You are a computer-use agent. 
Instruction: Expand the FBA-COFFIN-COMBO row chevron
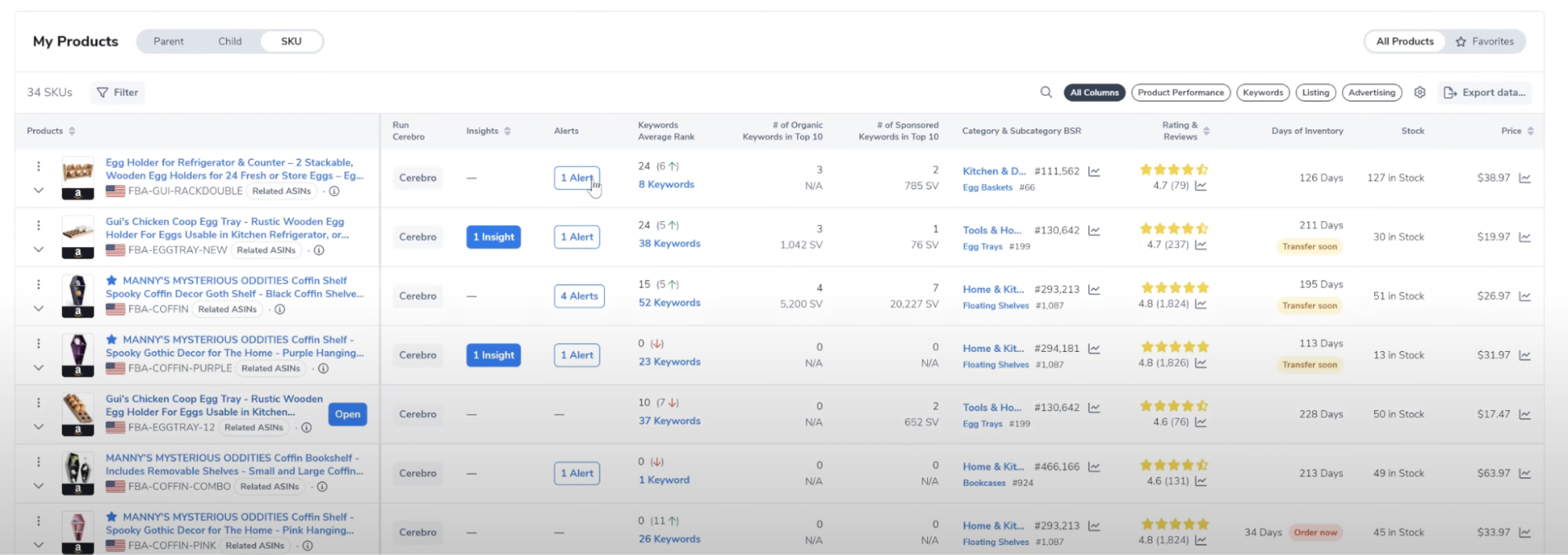38,486
